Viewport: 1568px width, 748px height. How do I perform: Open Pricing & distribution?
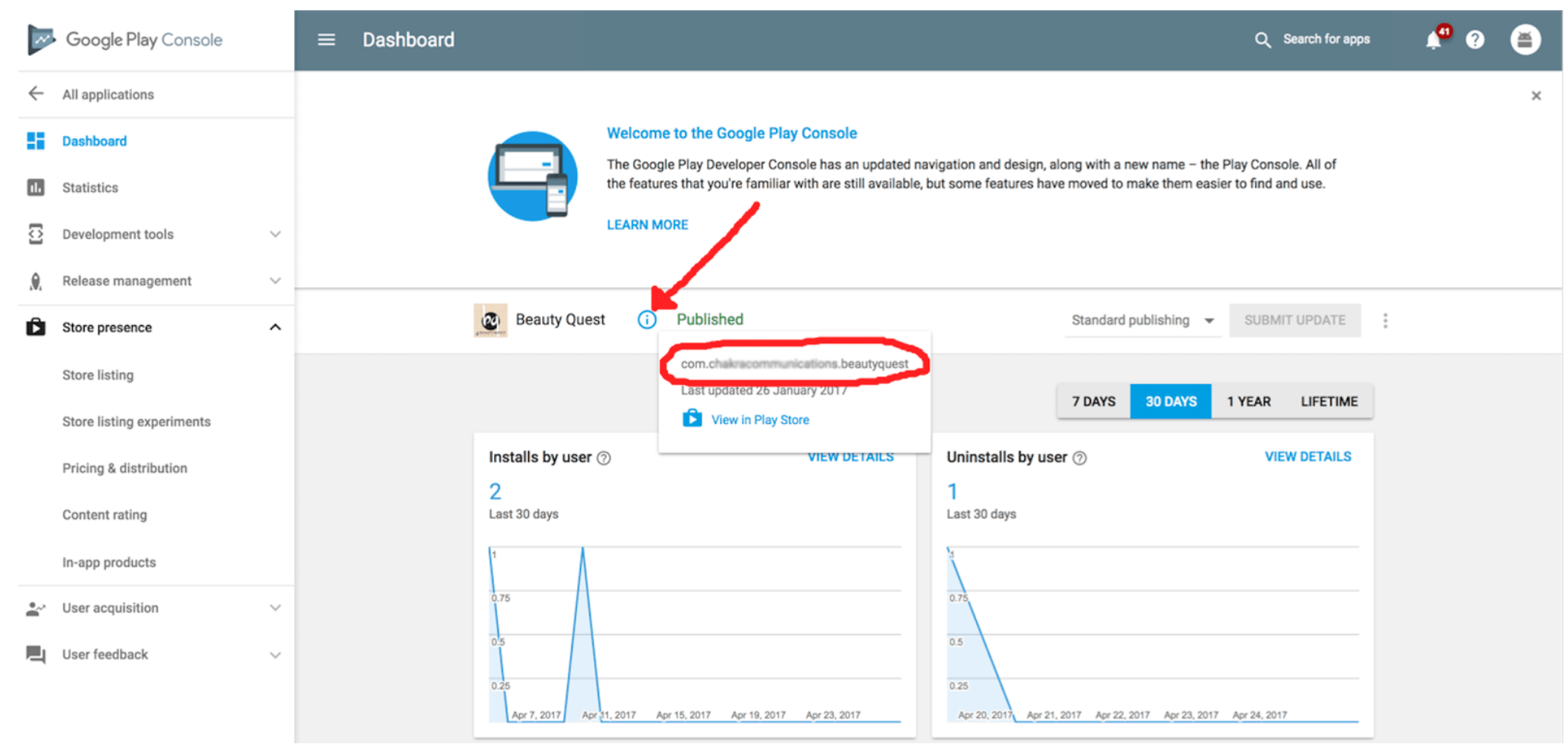point(125,468)
